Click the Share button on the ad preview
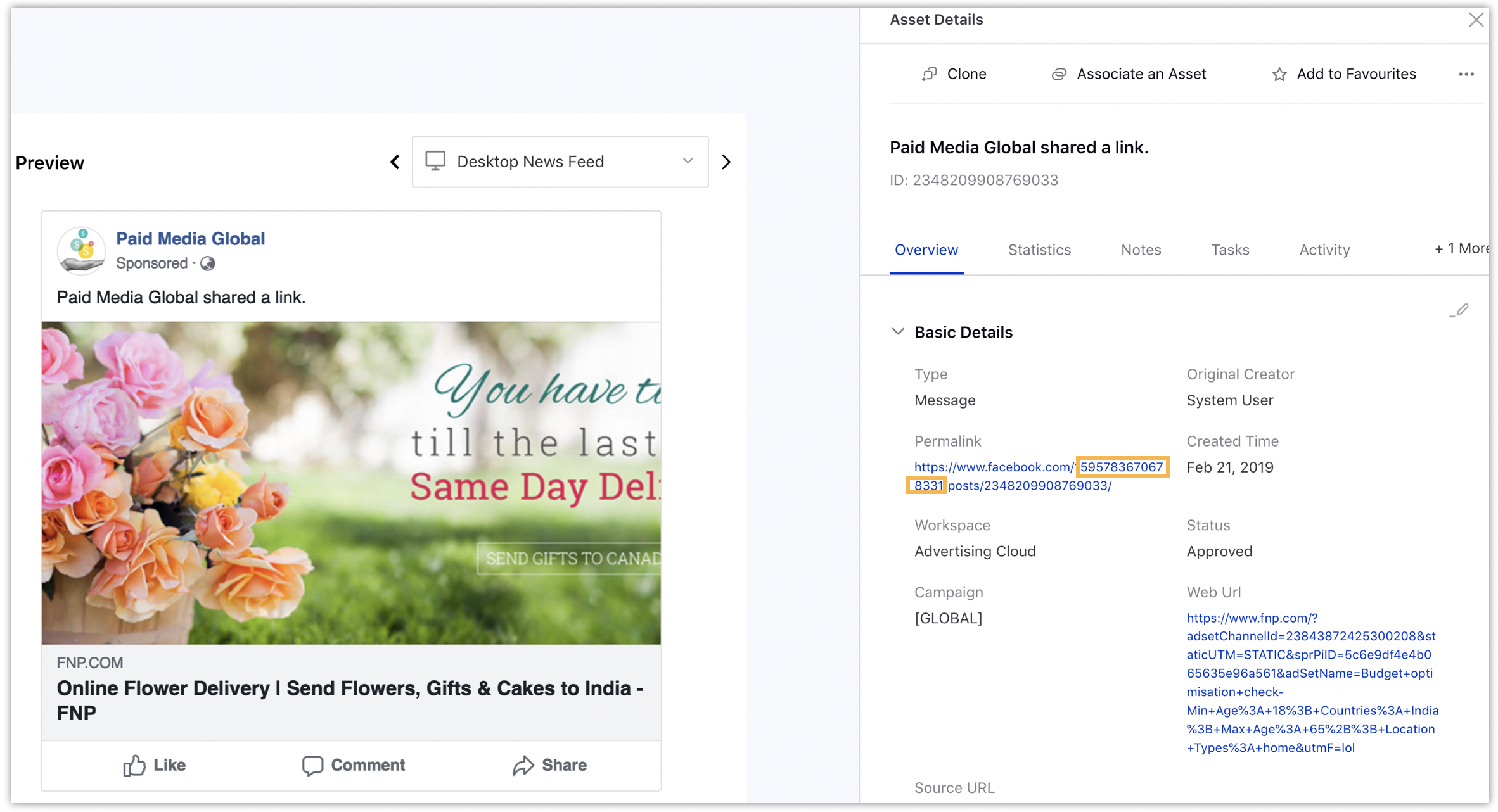This screenshot has width=1498, height=812. [x=548, y=765]
